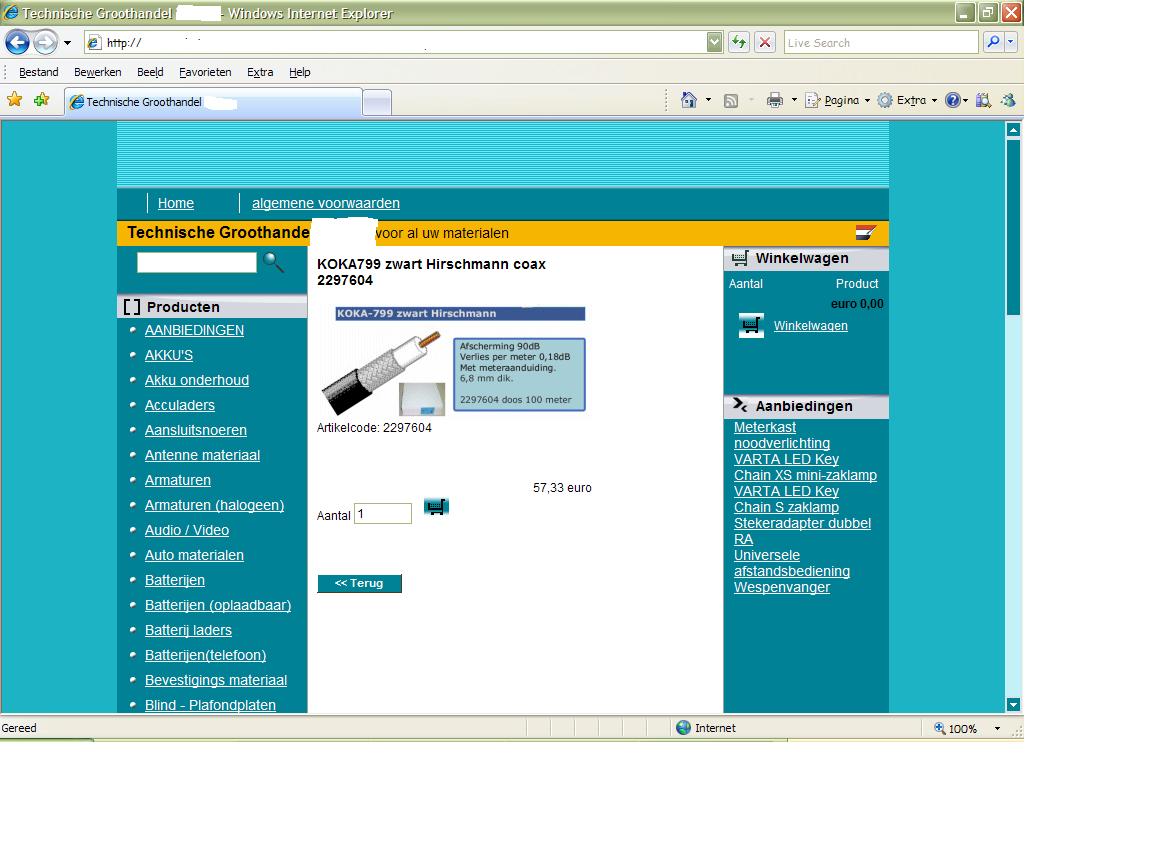This screenshot has width=1152, height=864.
Task: Expand the zoom level dropdown arrow
Action: click(997, 728)
